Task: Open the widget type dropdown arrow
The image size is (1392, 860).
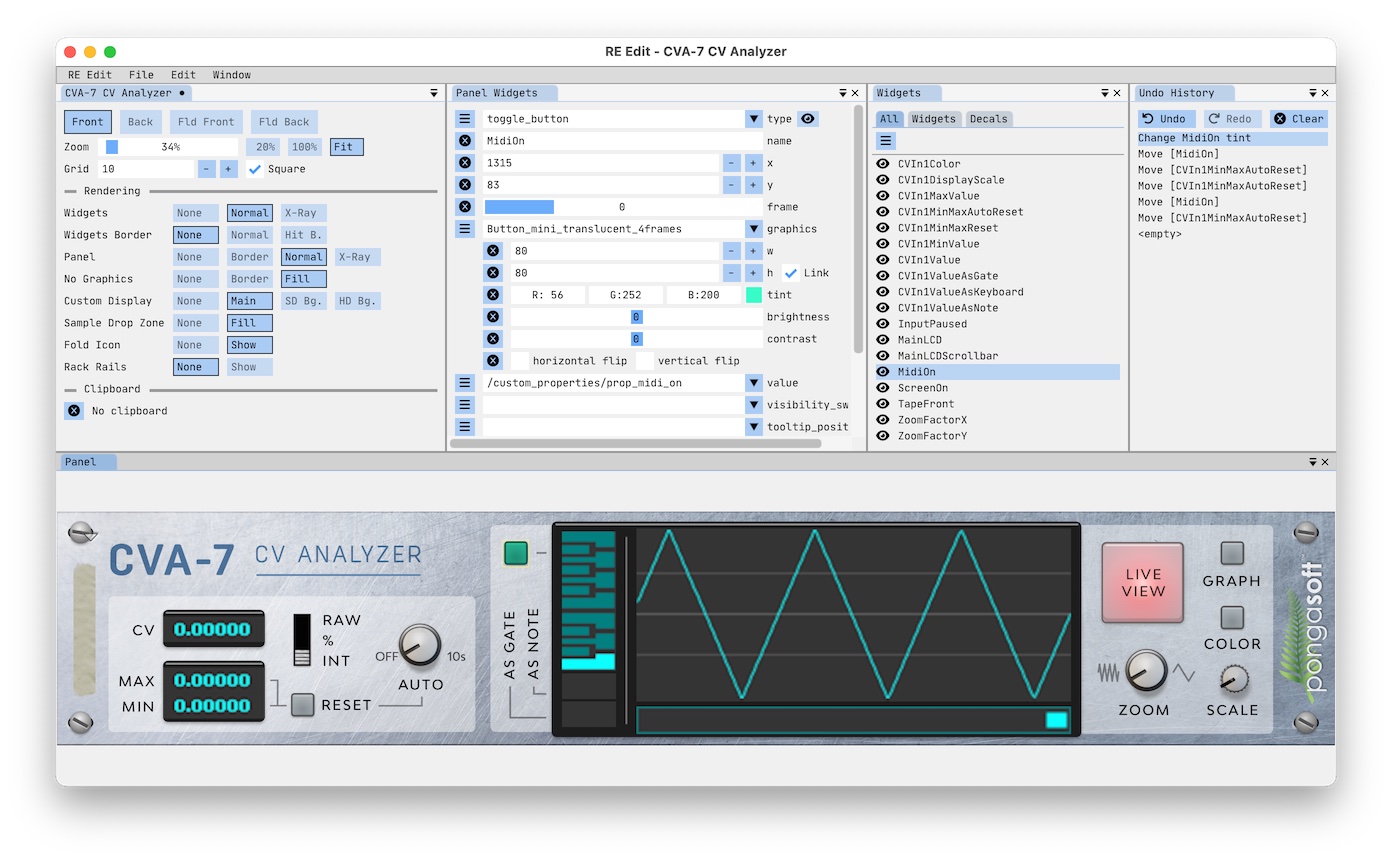Action: click(x=754, y=119)
